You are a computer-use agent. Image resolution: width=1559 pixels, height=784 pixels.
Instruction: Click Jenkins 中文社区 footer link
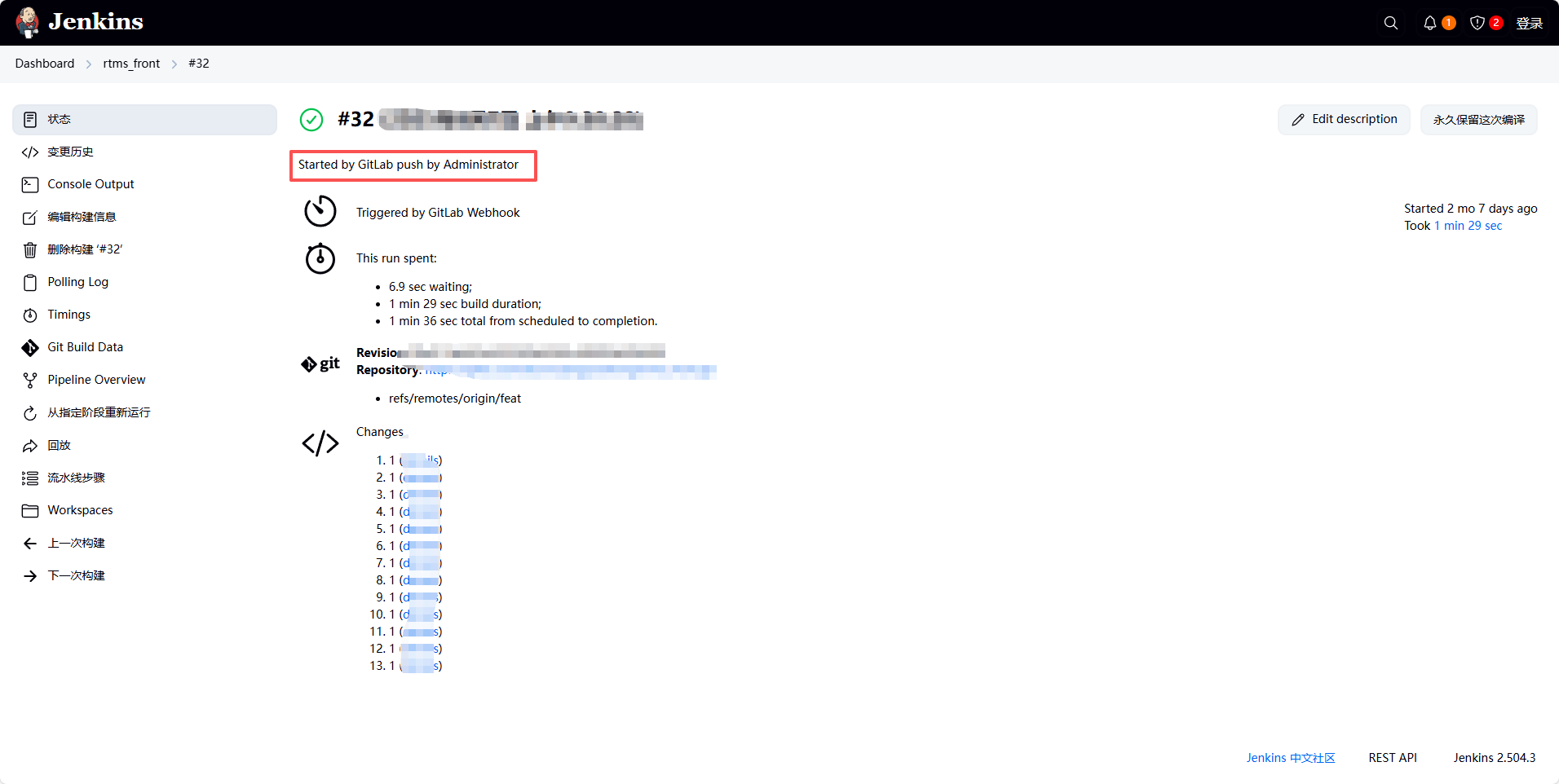[x=1291, y=758]
